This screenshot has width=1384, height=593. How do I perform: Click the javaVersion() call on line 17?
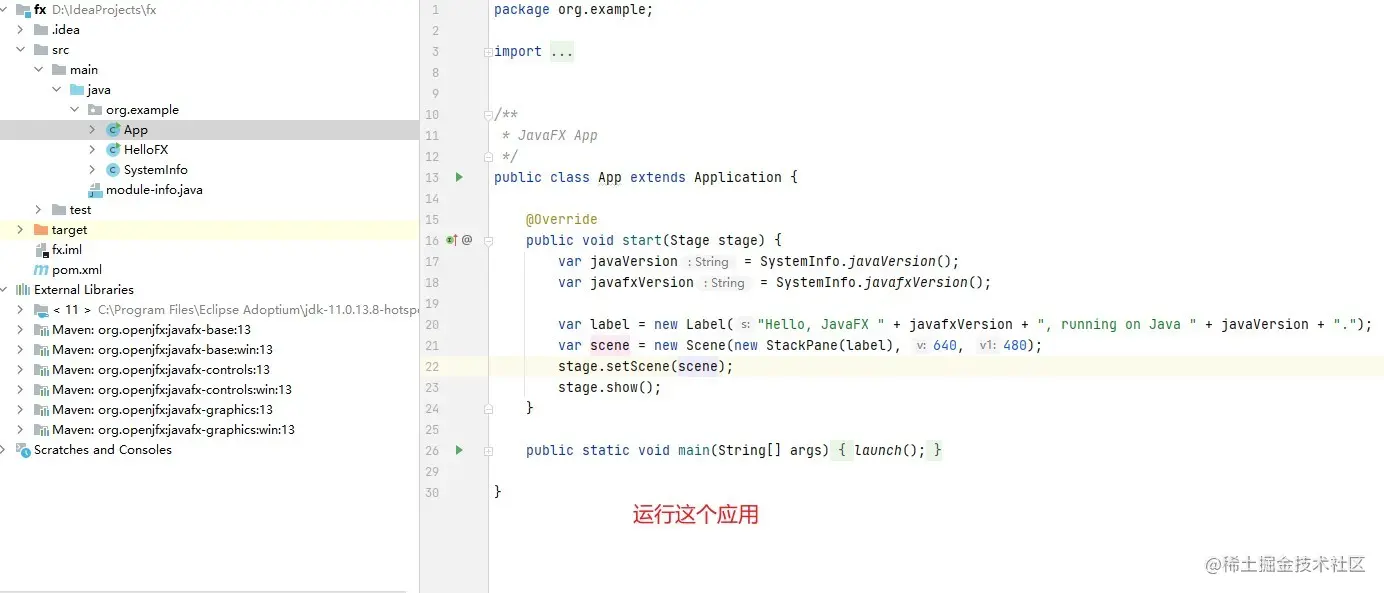(904, 261)
